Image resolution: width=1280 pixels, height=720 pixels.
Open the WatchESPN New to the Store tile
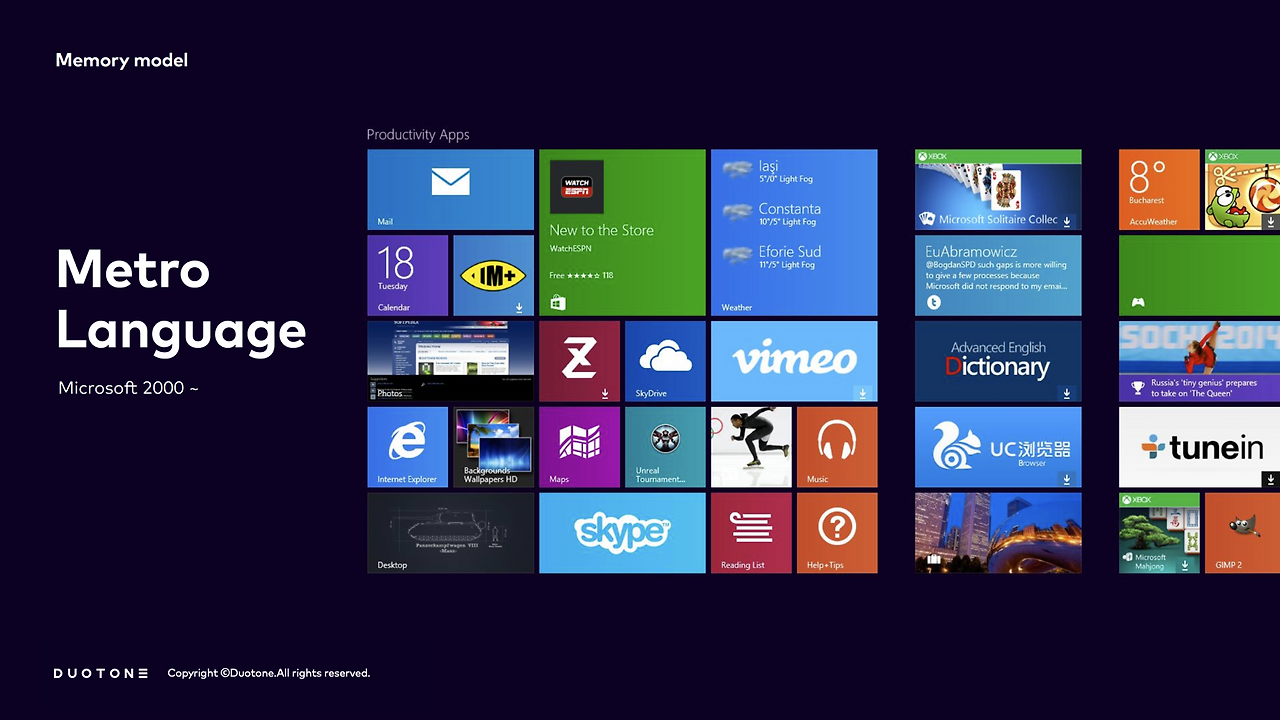click(622, 233)
